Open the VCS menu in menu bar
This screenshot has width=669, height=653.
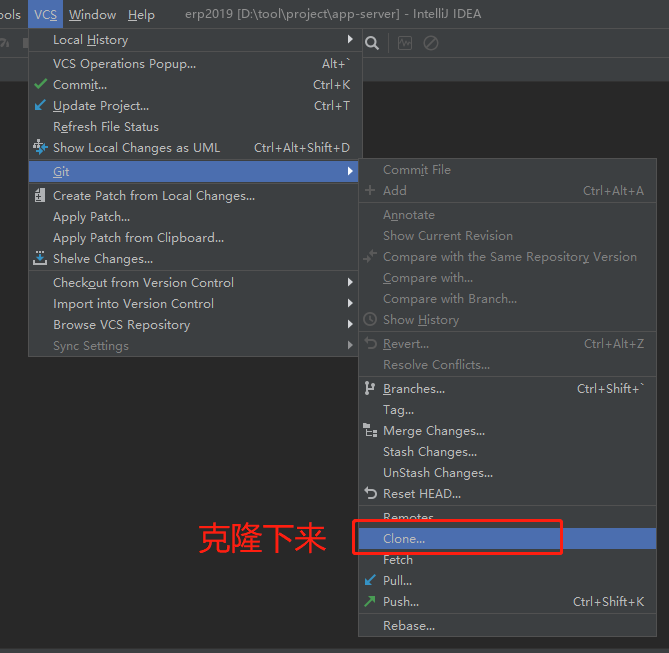coord(45,15)
